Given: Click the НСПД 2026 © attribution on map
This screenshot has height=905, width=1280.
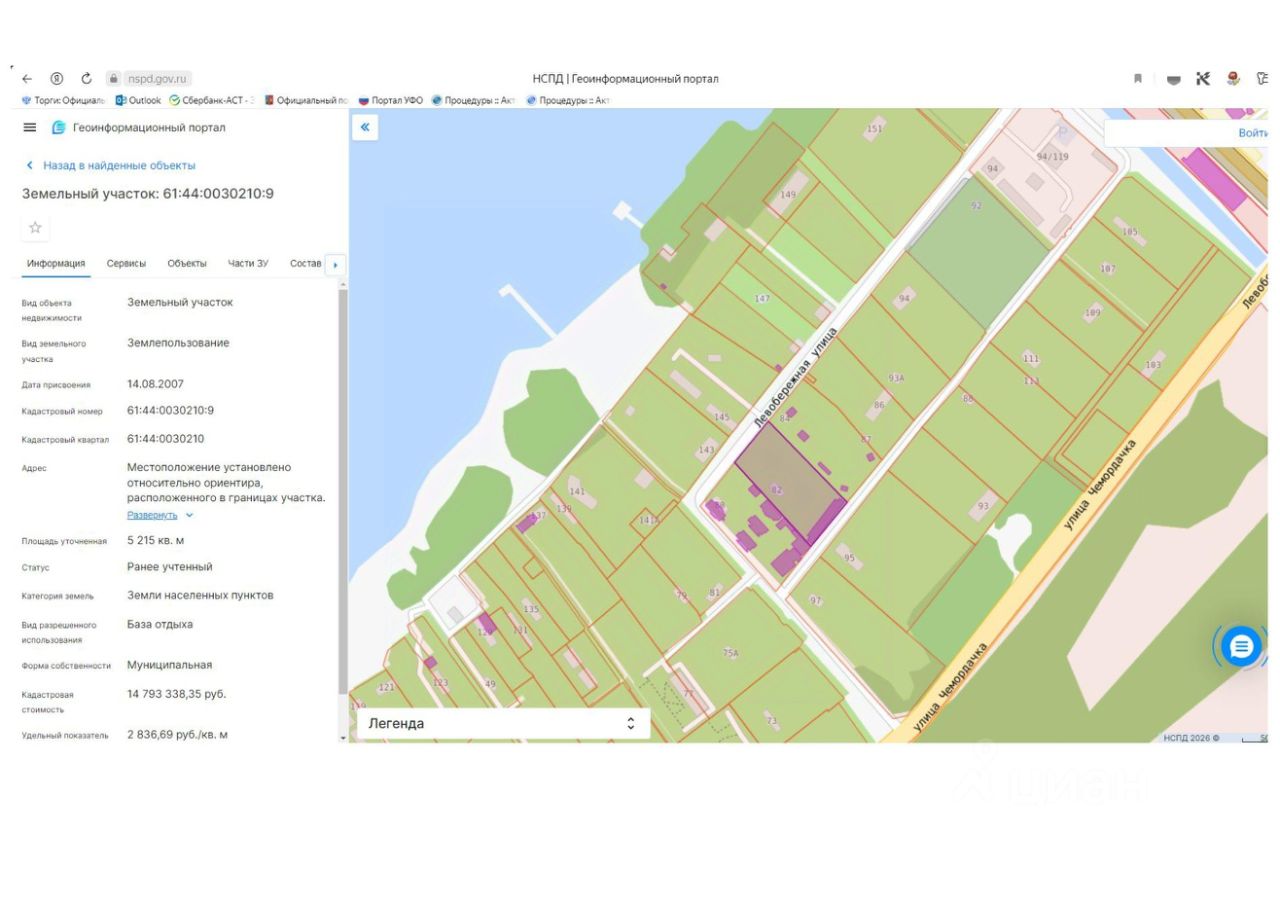Looking at the screenshot, I should coord(1192,738).
